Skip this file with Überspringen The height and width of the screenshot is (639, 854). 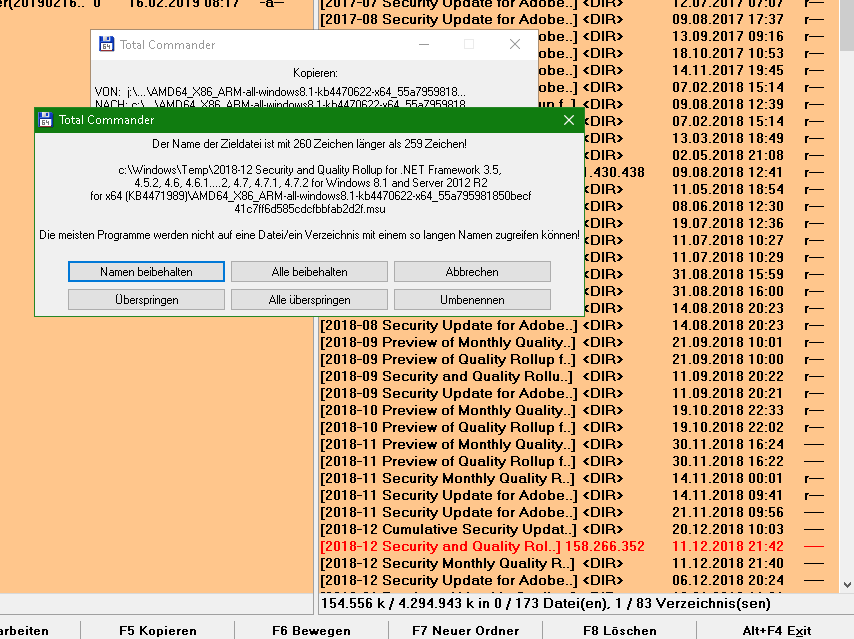coord(146,300)
